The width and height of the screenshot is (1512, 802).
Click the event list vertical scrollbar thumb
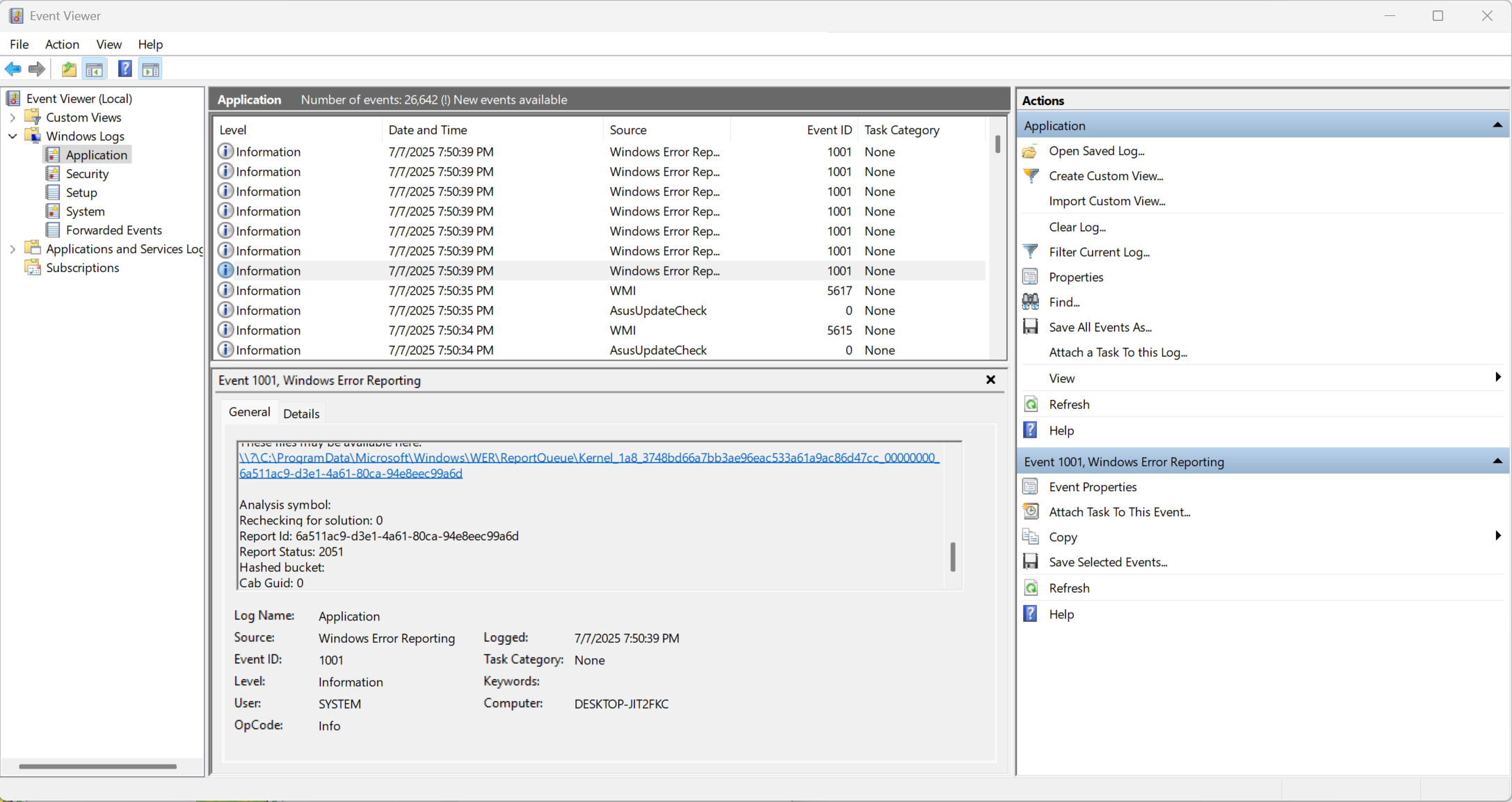(997, 144)
